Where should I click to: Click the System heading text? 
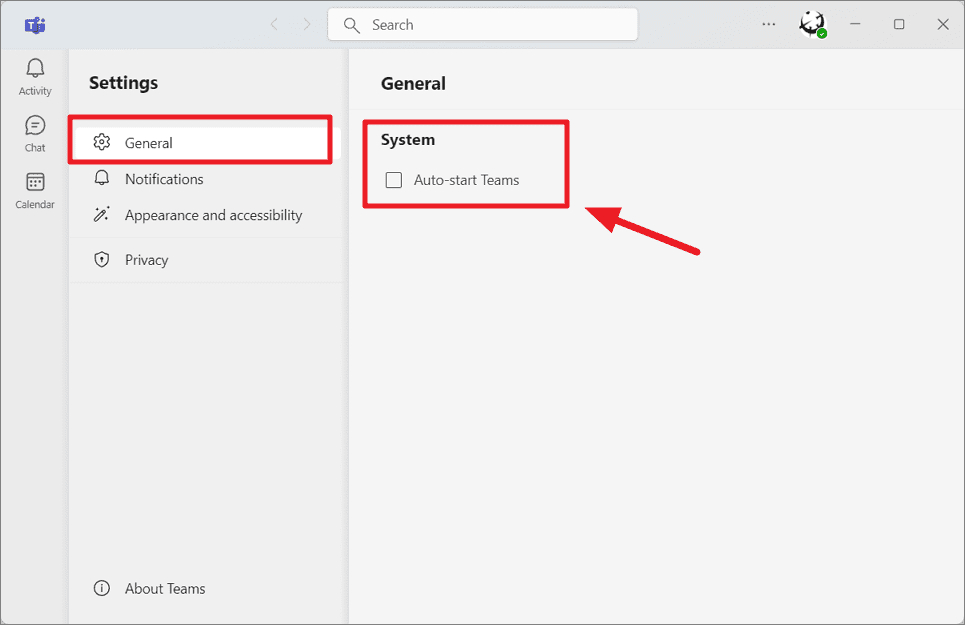click(408, 140)
